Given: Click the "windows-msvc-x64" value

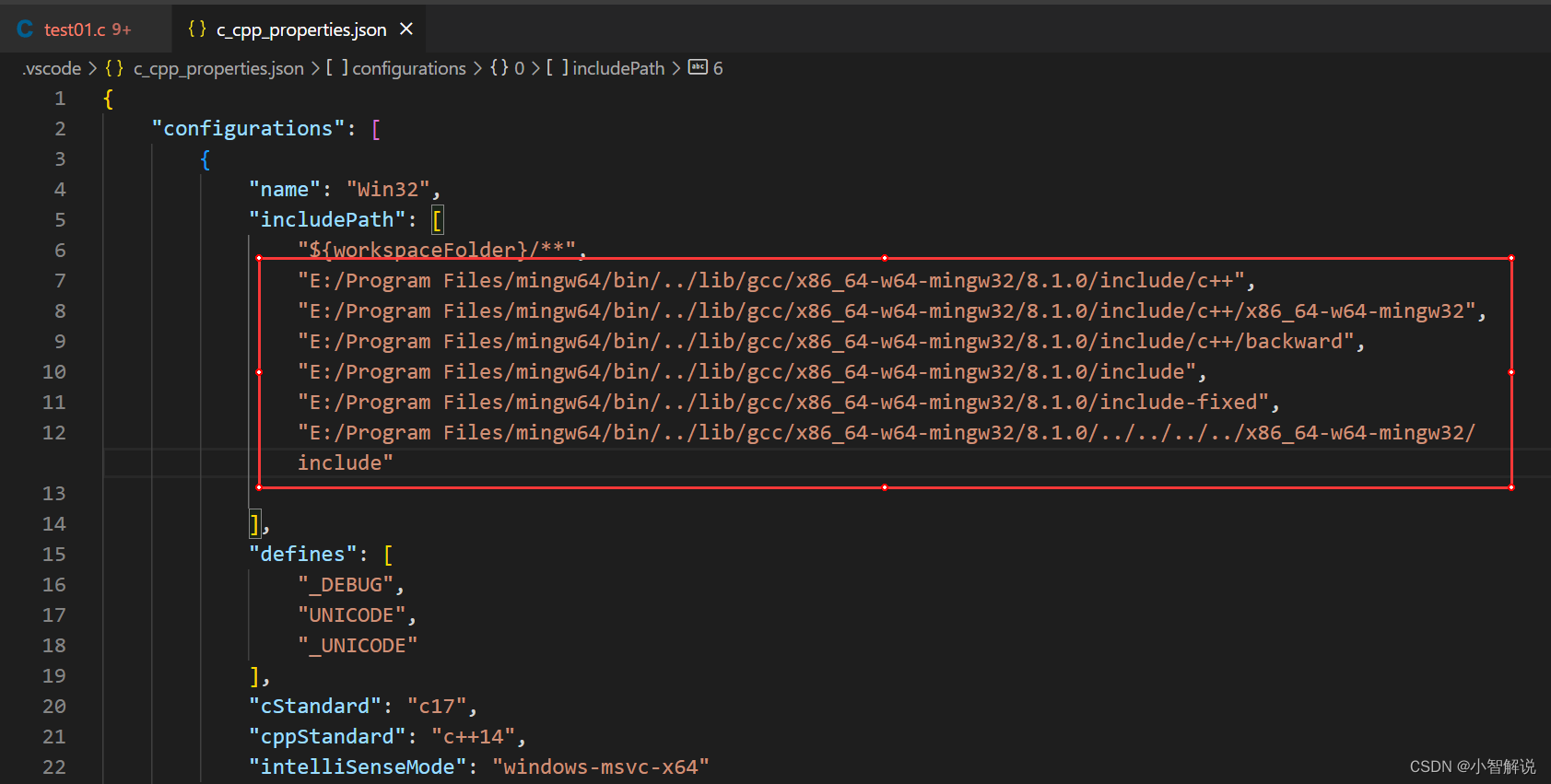Looking at the screenshot, I should click(601, 767).
